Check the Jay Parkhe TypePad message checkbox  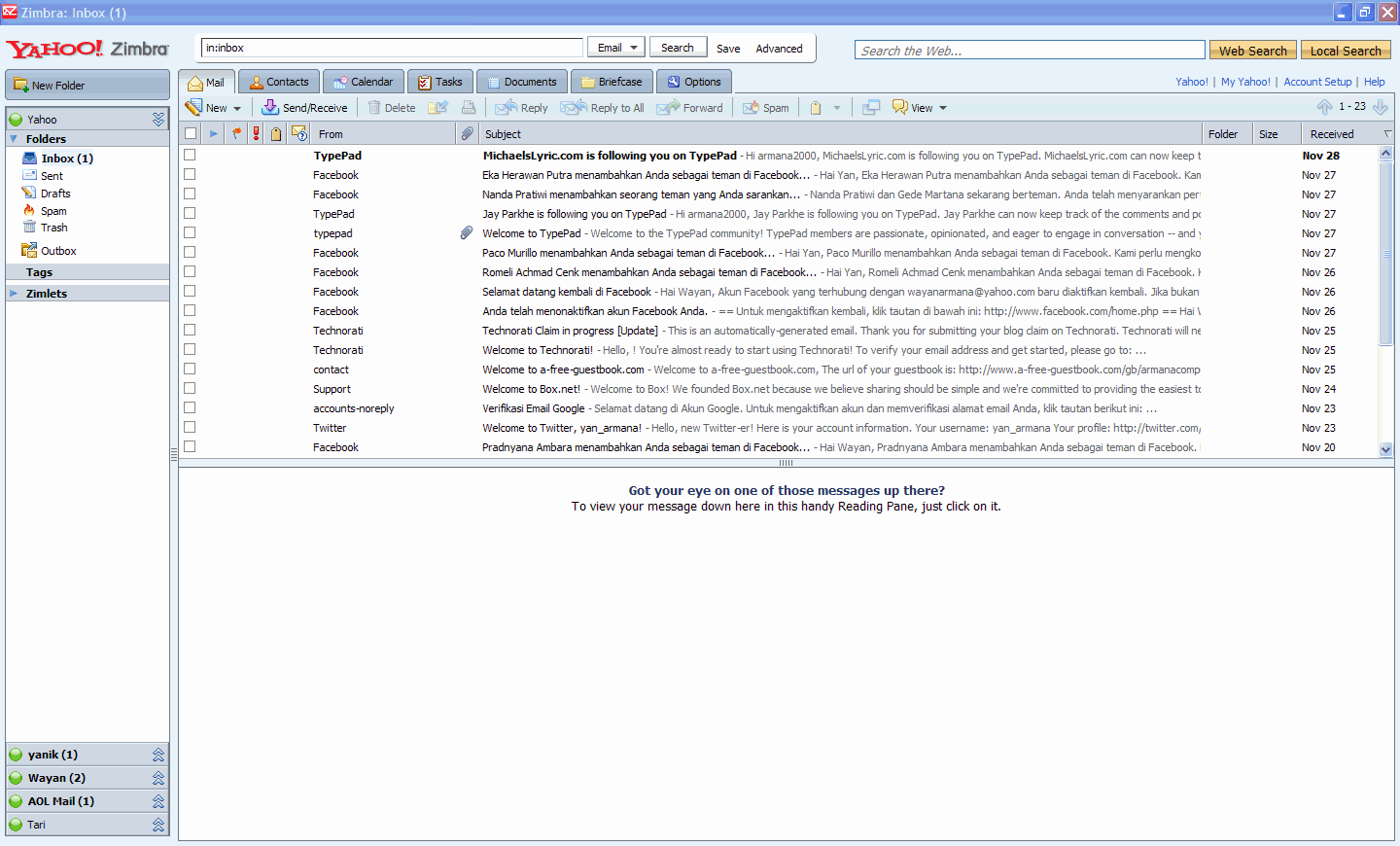click(190, 213)
